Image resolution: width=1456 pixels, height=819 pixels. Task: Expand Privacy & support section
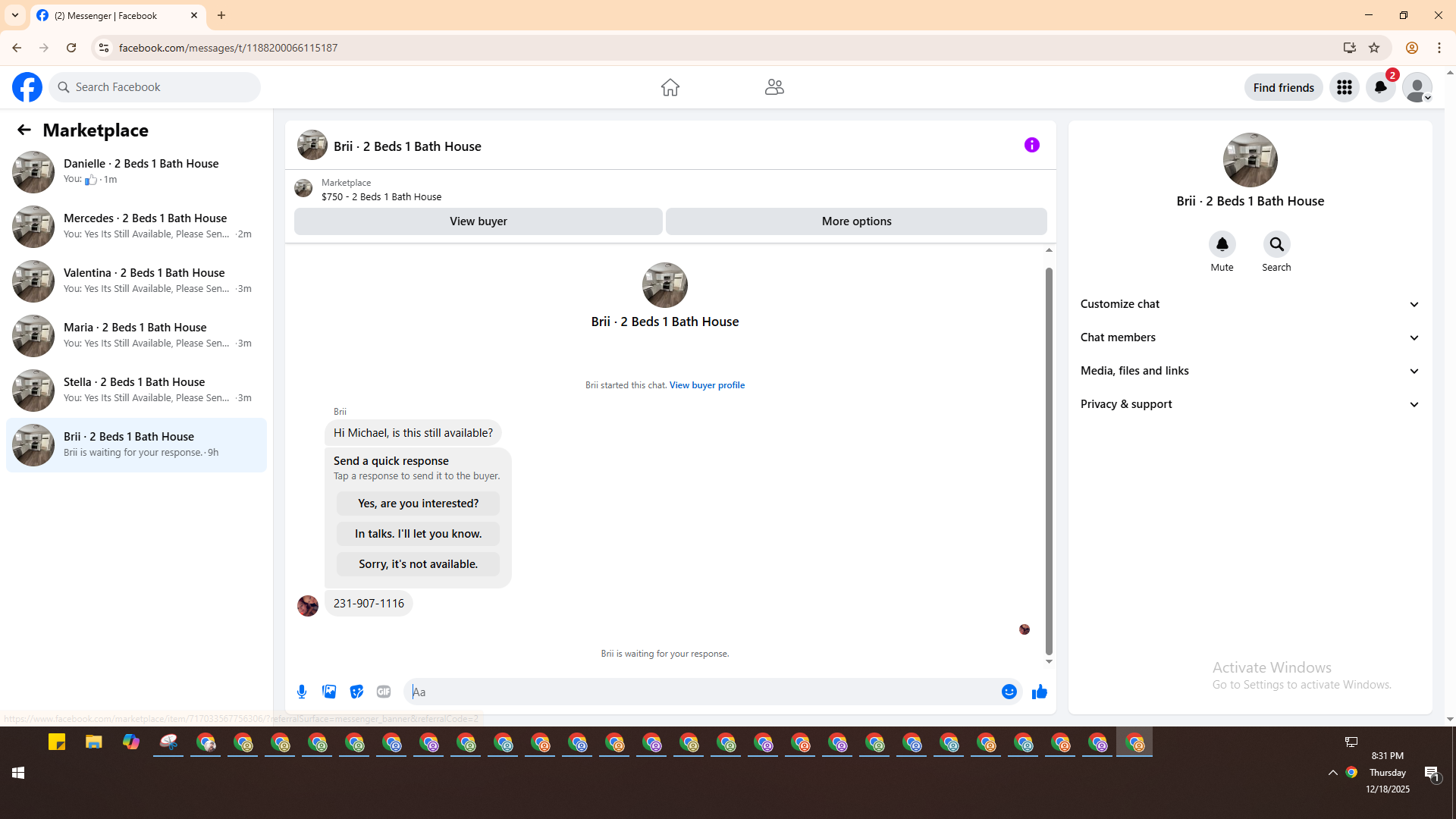pyautogui.click(x=1249, y=404)
